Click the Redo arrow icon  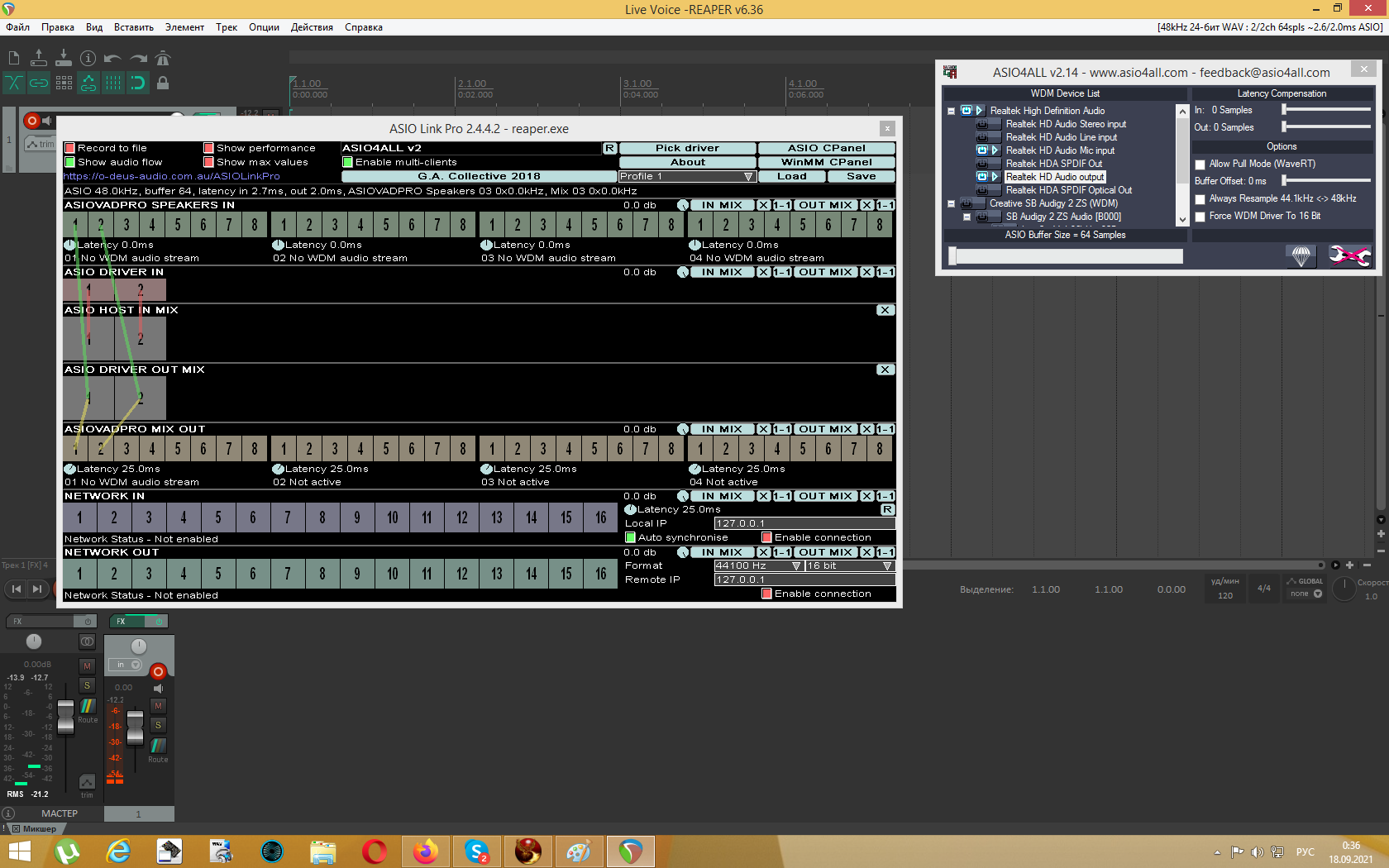pos(138,58)
